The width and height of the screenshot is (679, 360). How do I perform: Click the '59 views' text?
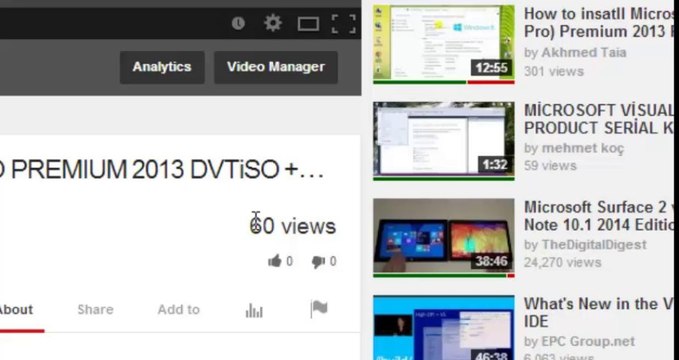pyautogui.click(x=550, y=165)
